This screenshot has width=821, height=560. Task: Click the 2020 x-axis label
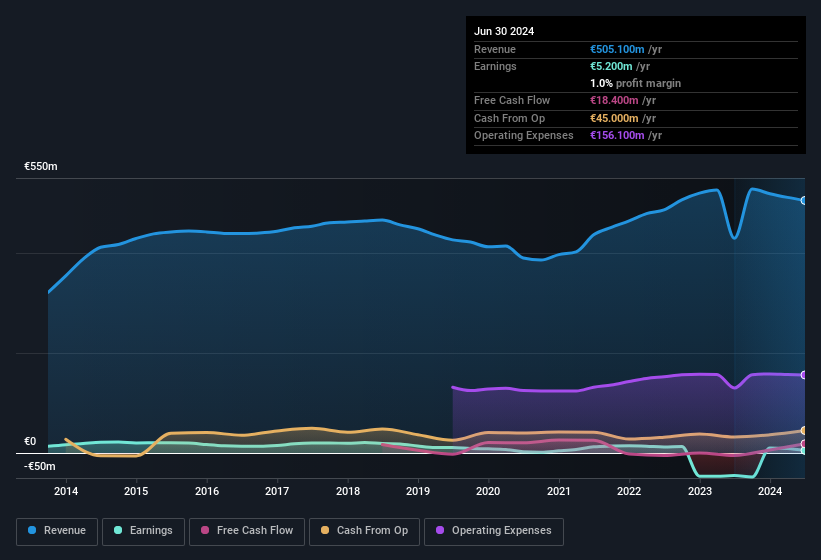tap(488, 491)
